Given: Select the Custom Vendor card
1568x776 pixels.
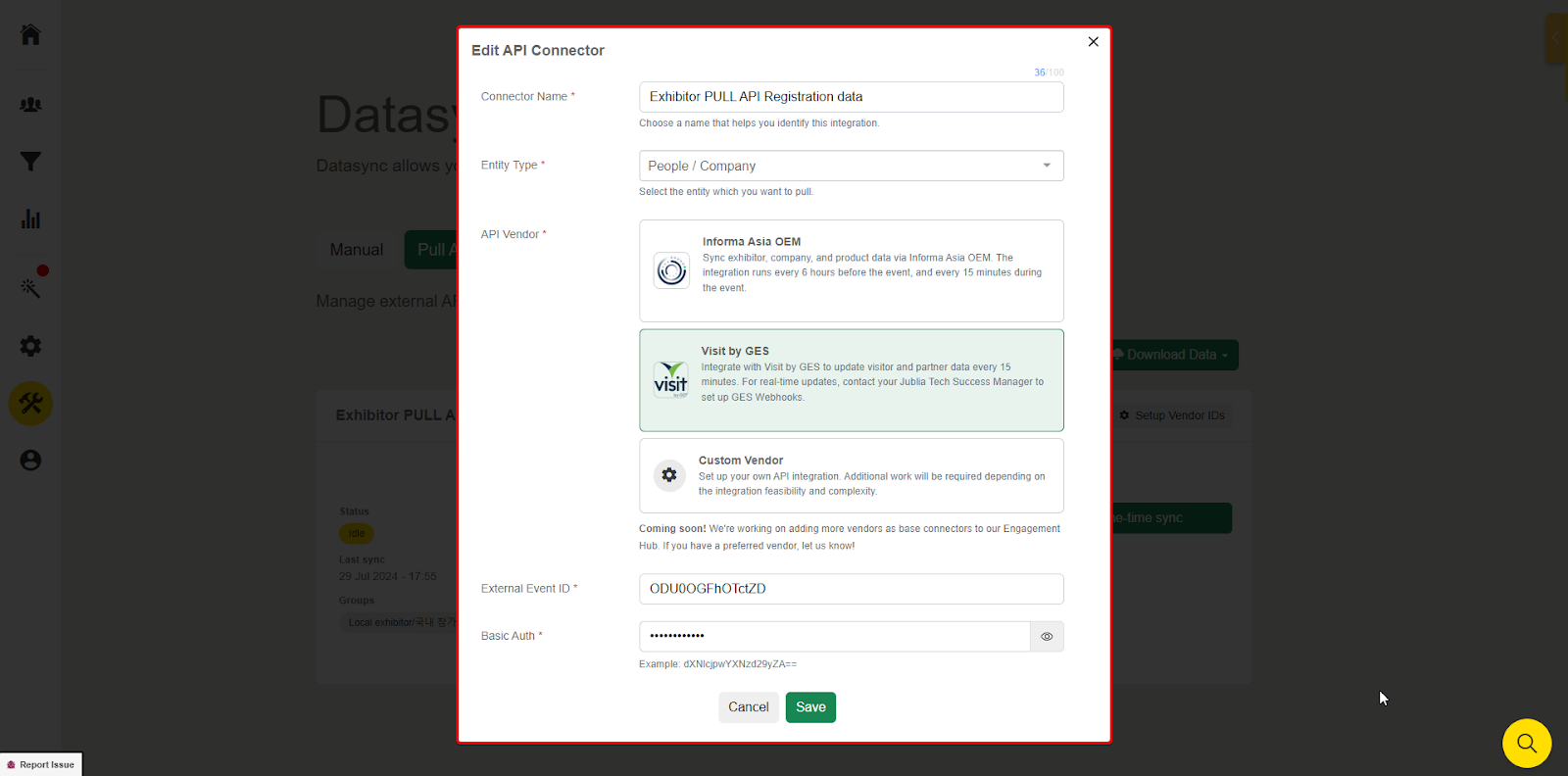Looking at the screenshot, I should pyautogui.click(x=851, y=475).
